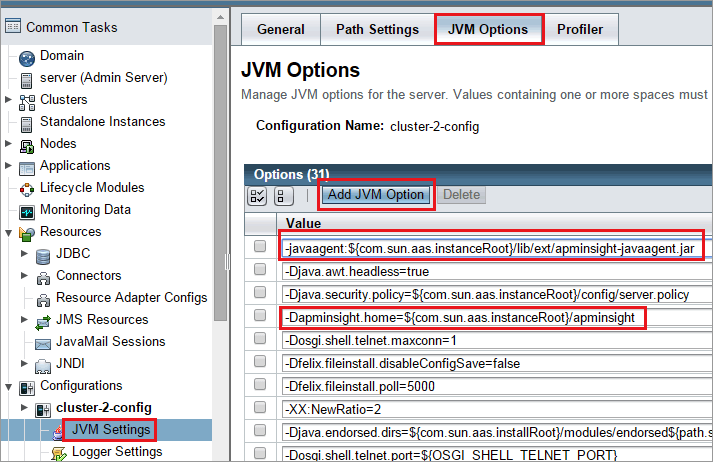This screenshot has height=462, width=713.
Task: Click the Standalone Instances icon
Action: click(x=27, y=122)
